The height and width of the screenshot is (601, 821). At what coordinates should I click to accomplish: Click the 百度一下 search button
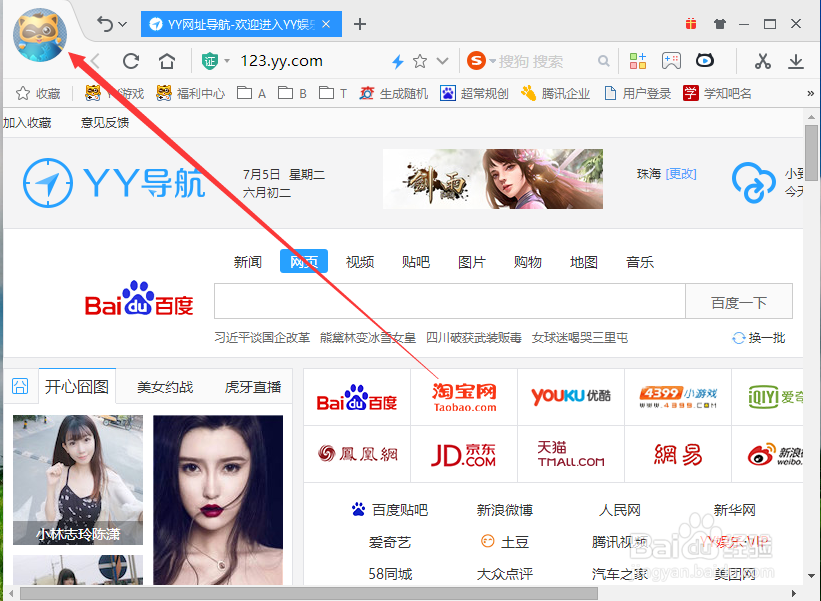click(739, 301)
